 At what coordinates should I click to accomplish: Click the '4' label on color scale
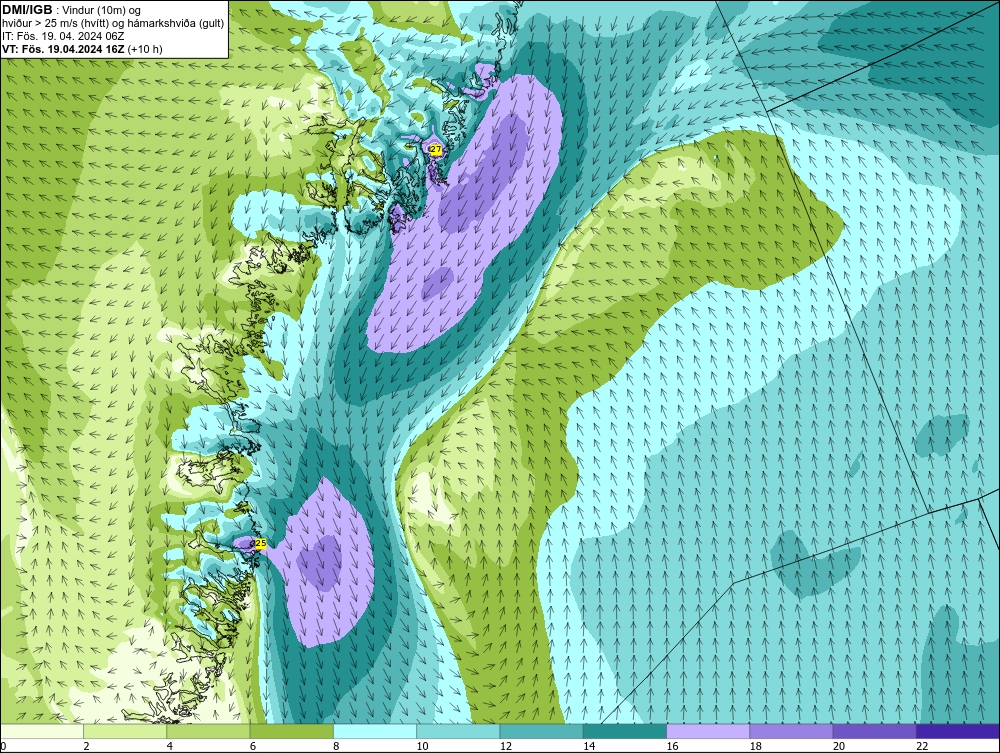tap(169, 747)
